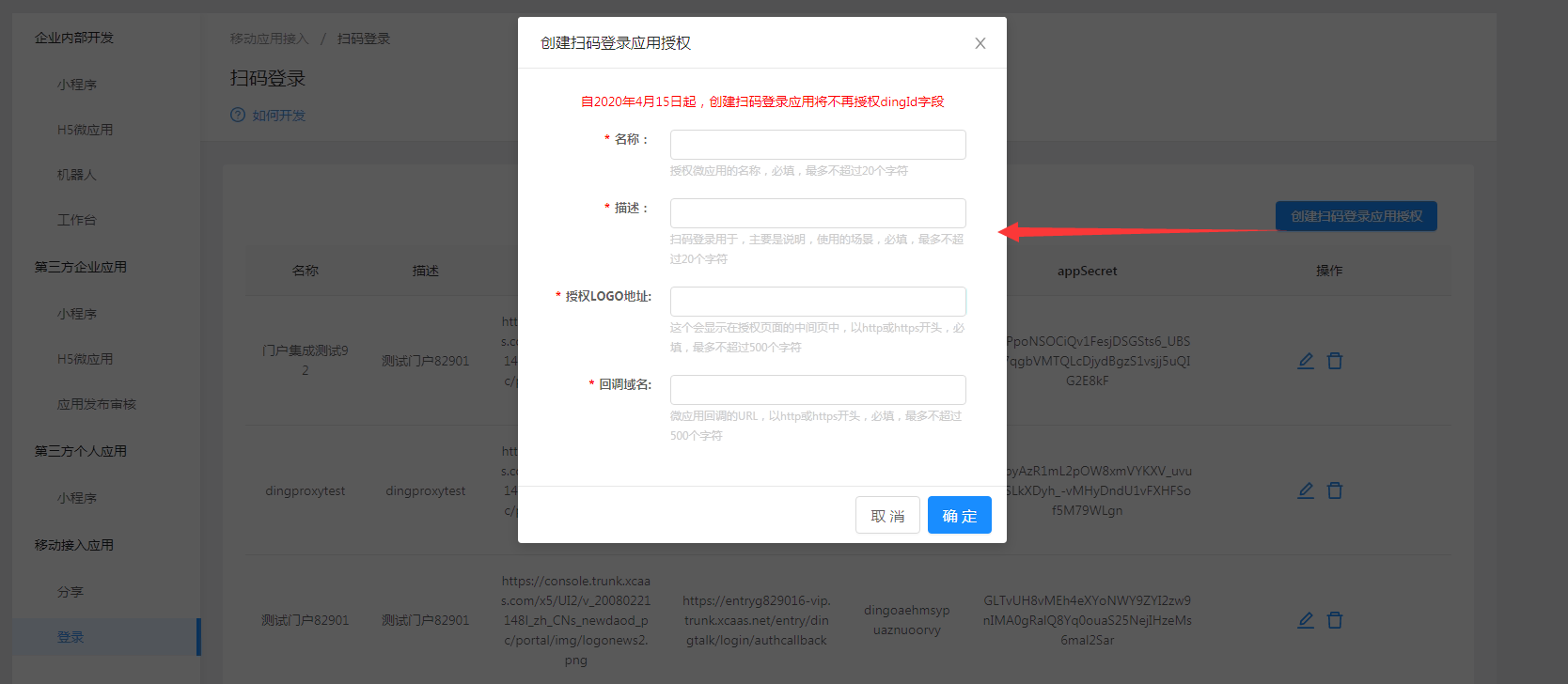Expand the 企业内部开发 section
The height and width of the screenshot is (684, 1568).
tap(74, 38)
